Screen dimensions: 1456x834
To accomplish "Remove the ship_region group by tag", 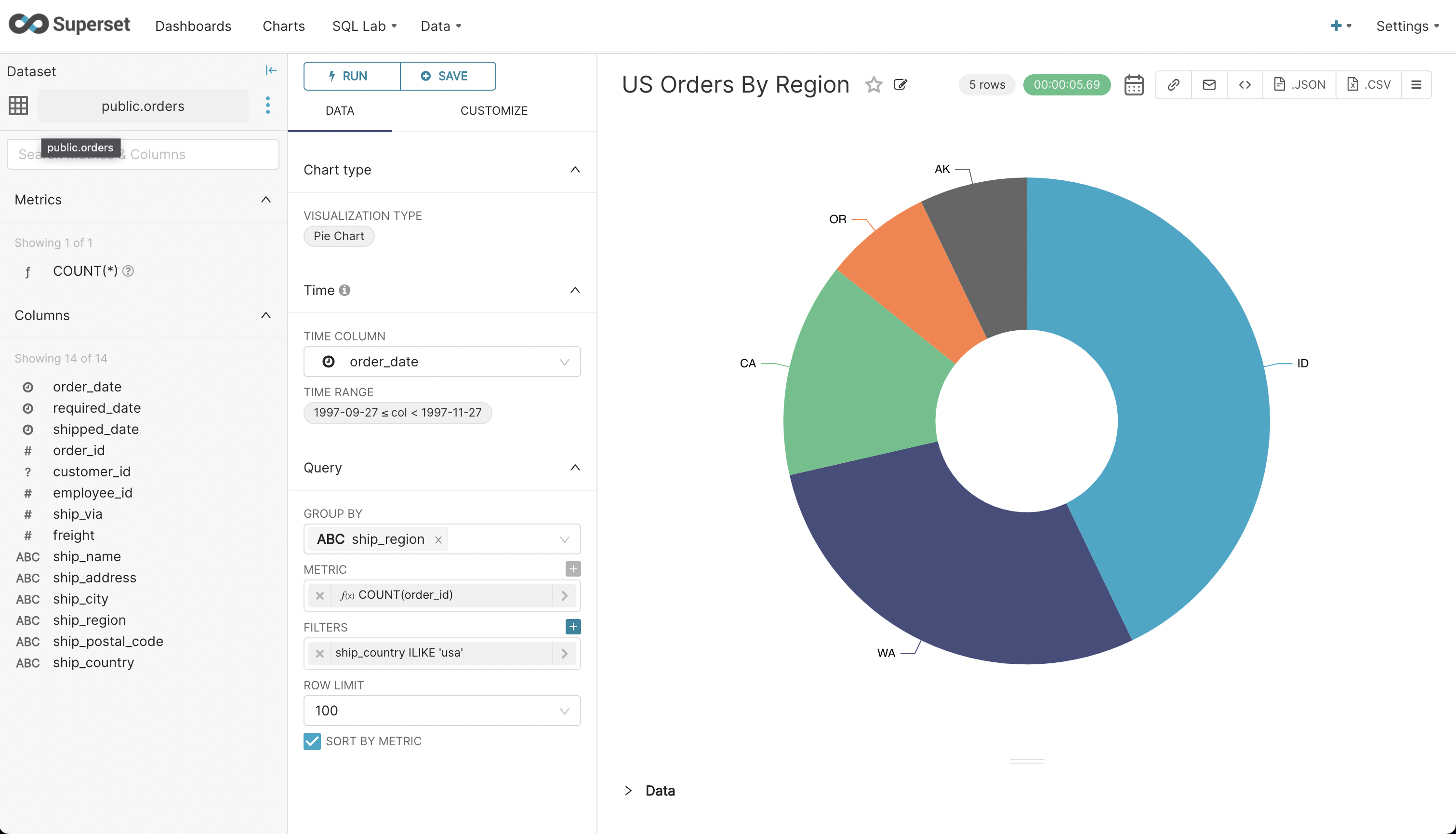I will pyautogui.click(x=438, y=539).
